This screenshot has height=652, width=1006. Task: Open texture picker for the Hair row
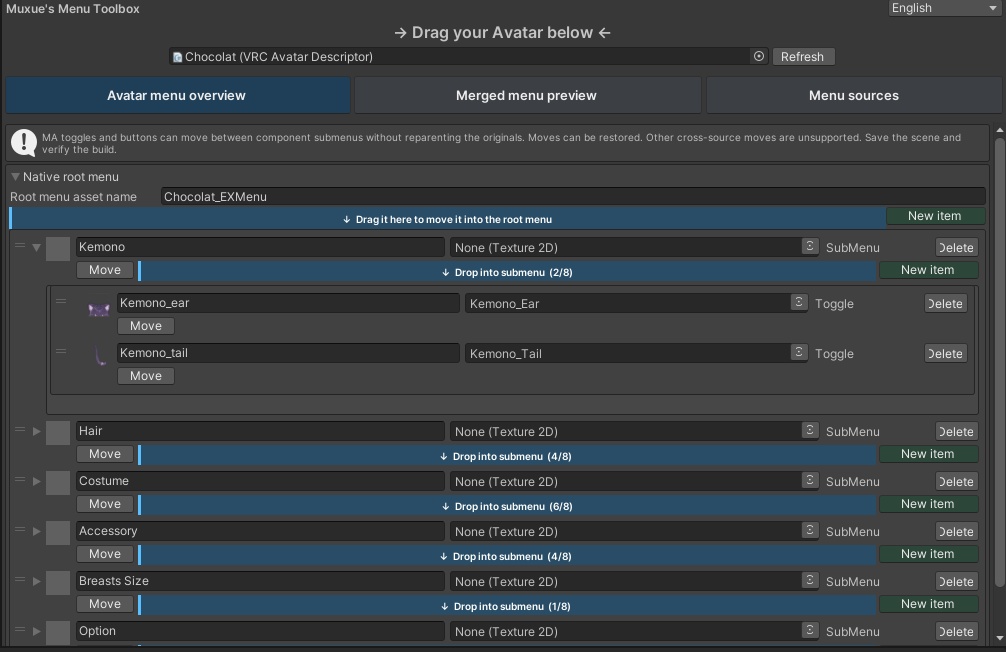click(810, 431)
